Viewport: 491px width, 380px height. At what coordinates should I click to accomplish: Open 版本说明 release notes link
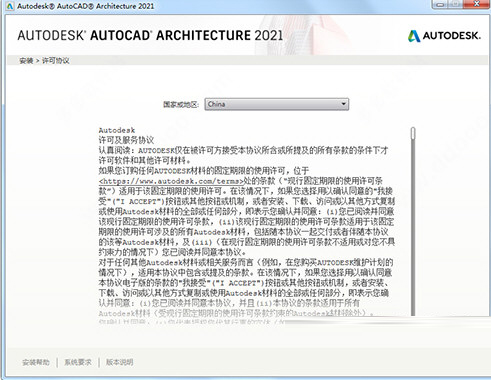point(119,362)
